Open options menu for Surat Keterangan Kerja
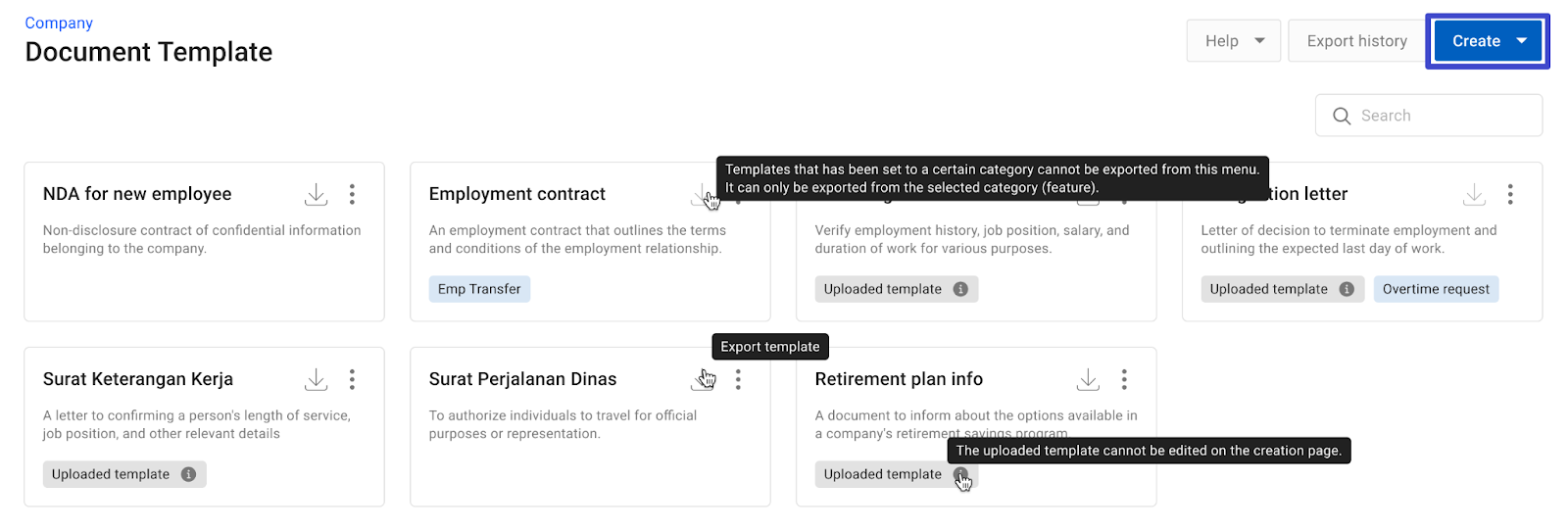This screenshot has width=1568, height=530. point(352,379)
